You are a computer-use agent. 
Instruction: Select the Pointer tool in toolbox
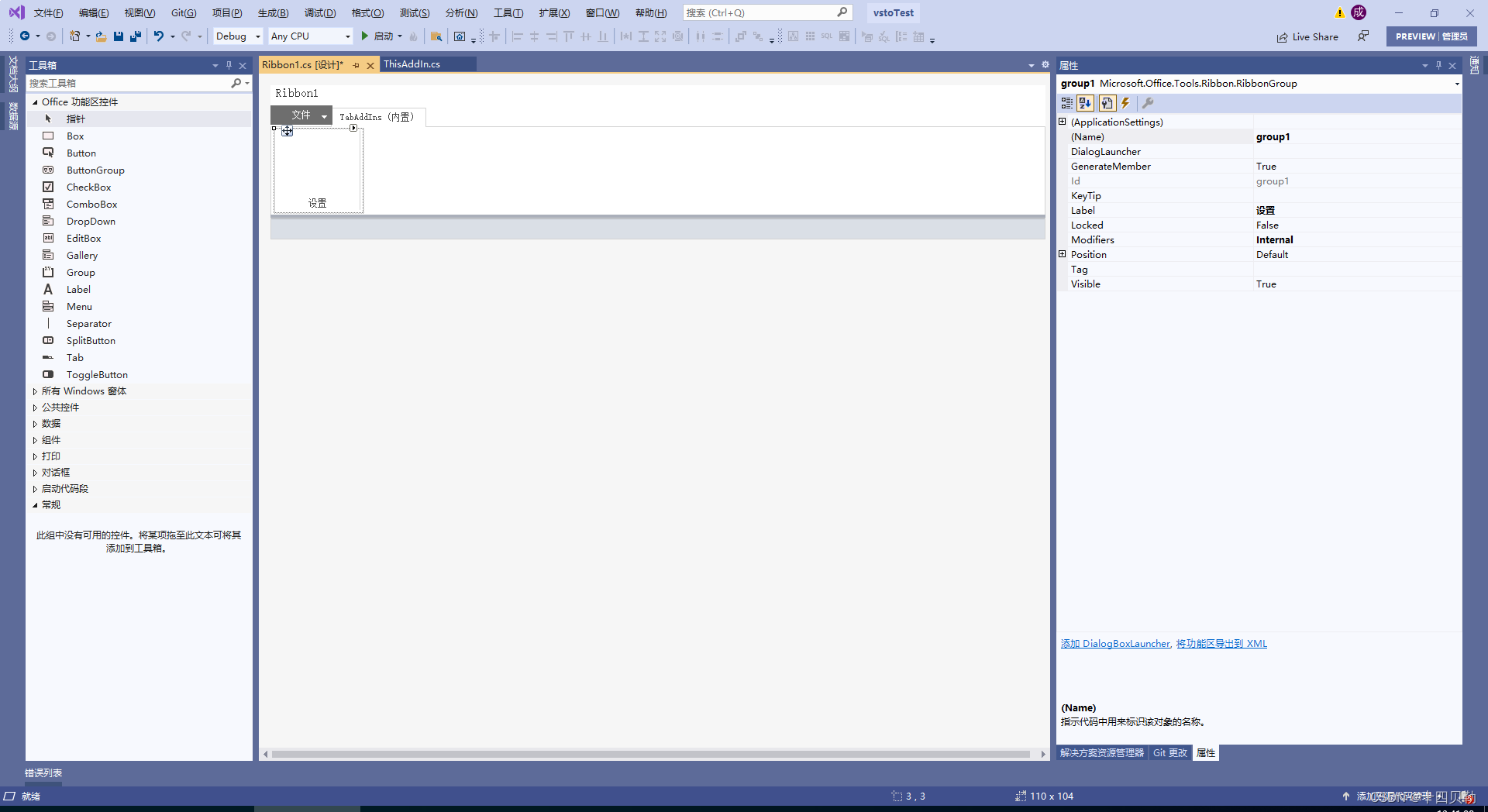coord(139,119)
